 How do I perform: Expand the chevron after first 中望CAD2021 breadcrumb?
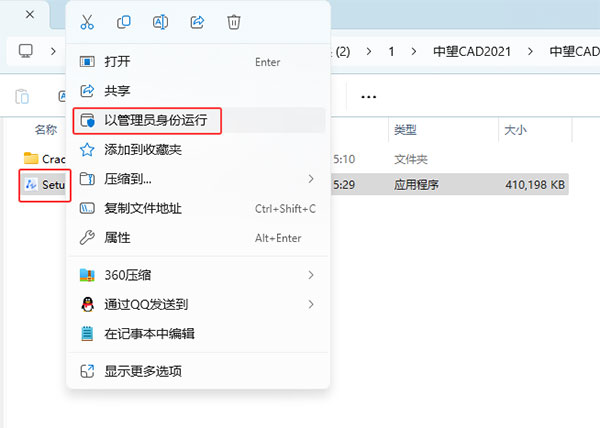(530, 51)
